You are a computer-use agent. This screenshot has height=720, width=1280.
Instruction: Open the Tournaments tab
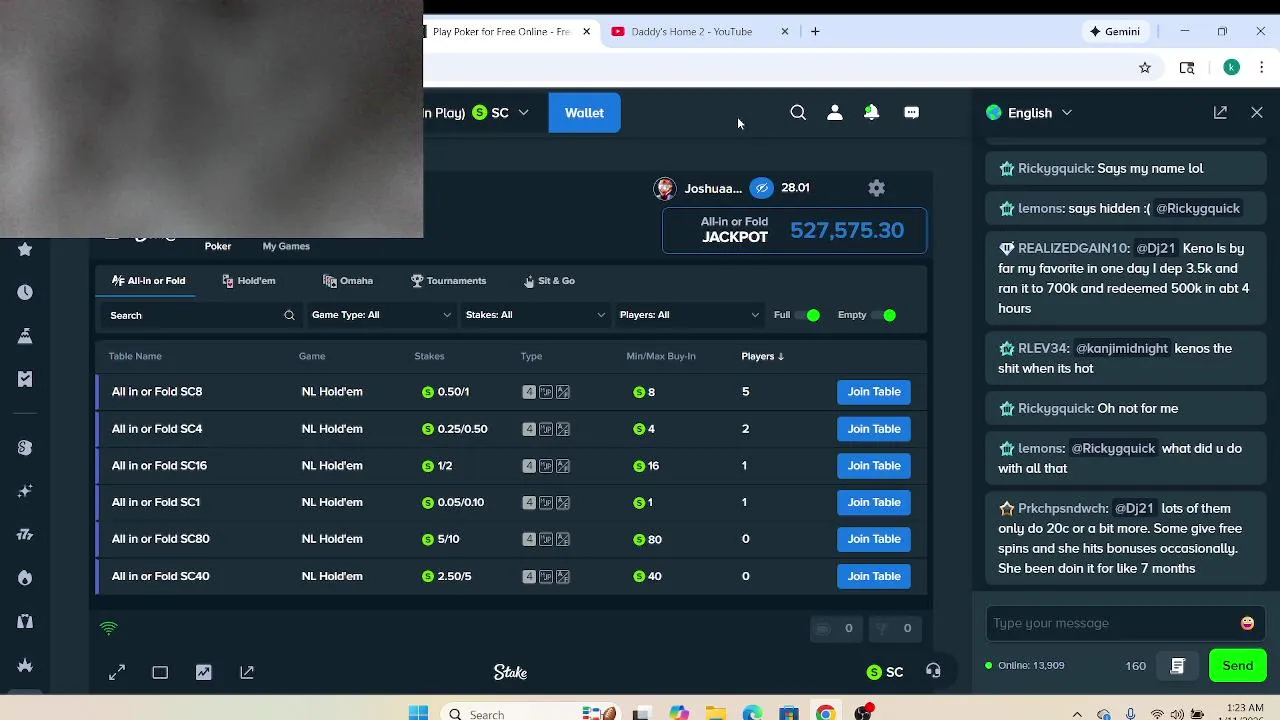point(449,281)
